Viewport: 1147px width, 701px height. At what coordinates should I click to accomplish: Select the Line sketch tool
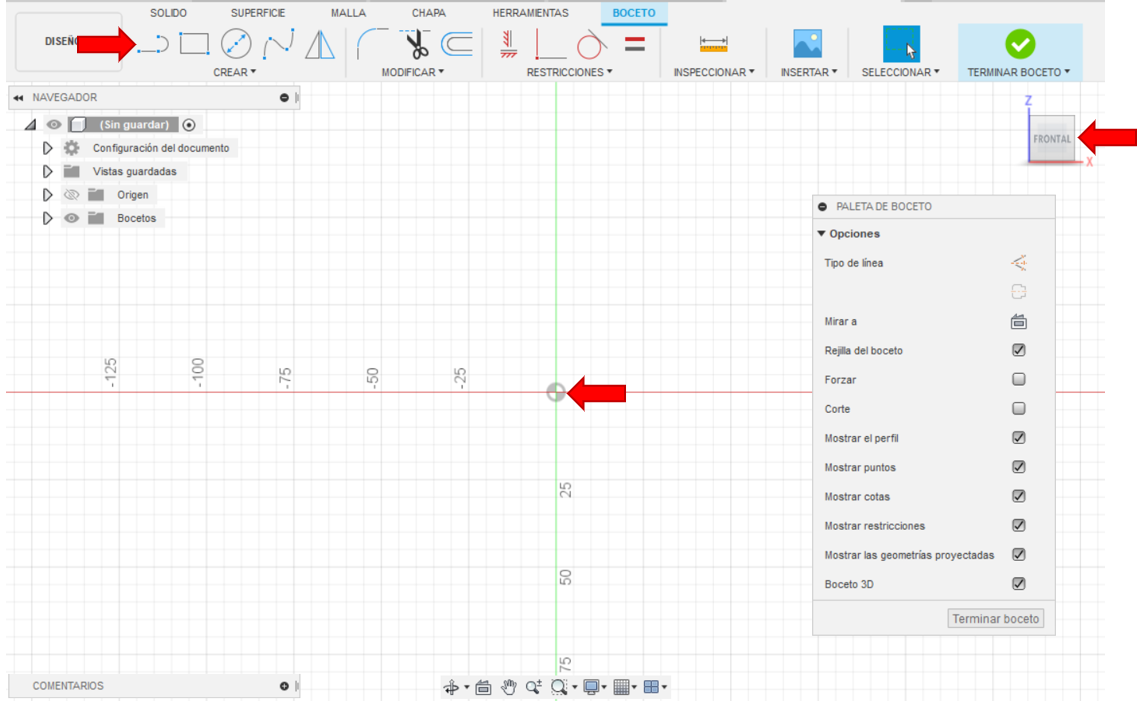(153, 45)
